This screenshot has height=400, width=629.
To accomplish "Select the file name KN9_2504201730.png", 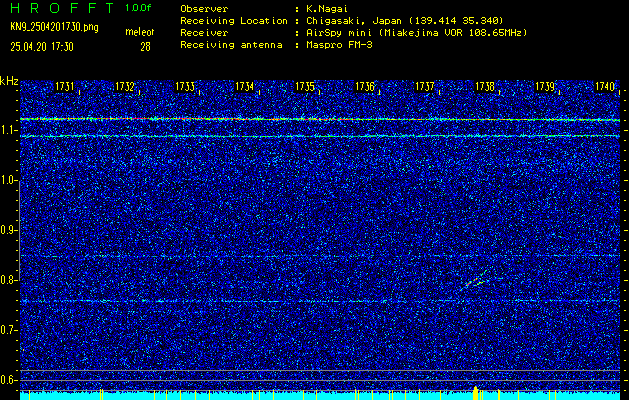I will pyautogui.click(x=54, y=27).
